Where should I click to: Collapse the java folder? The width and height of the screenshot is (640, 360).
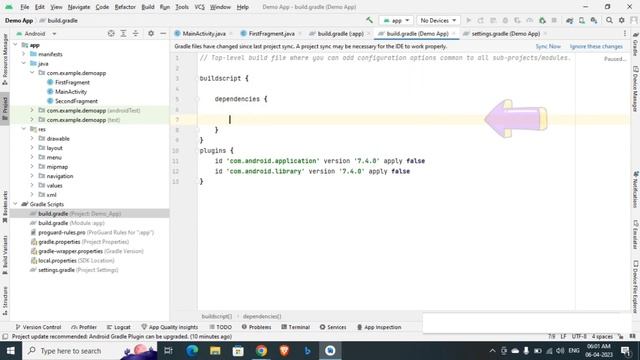tap(24, 63)
